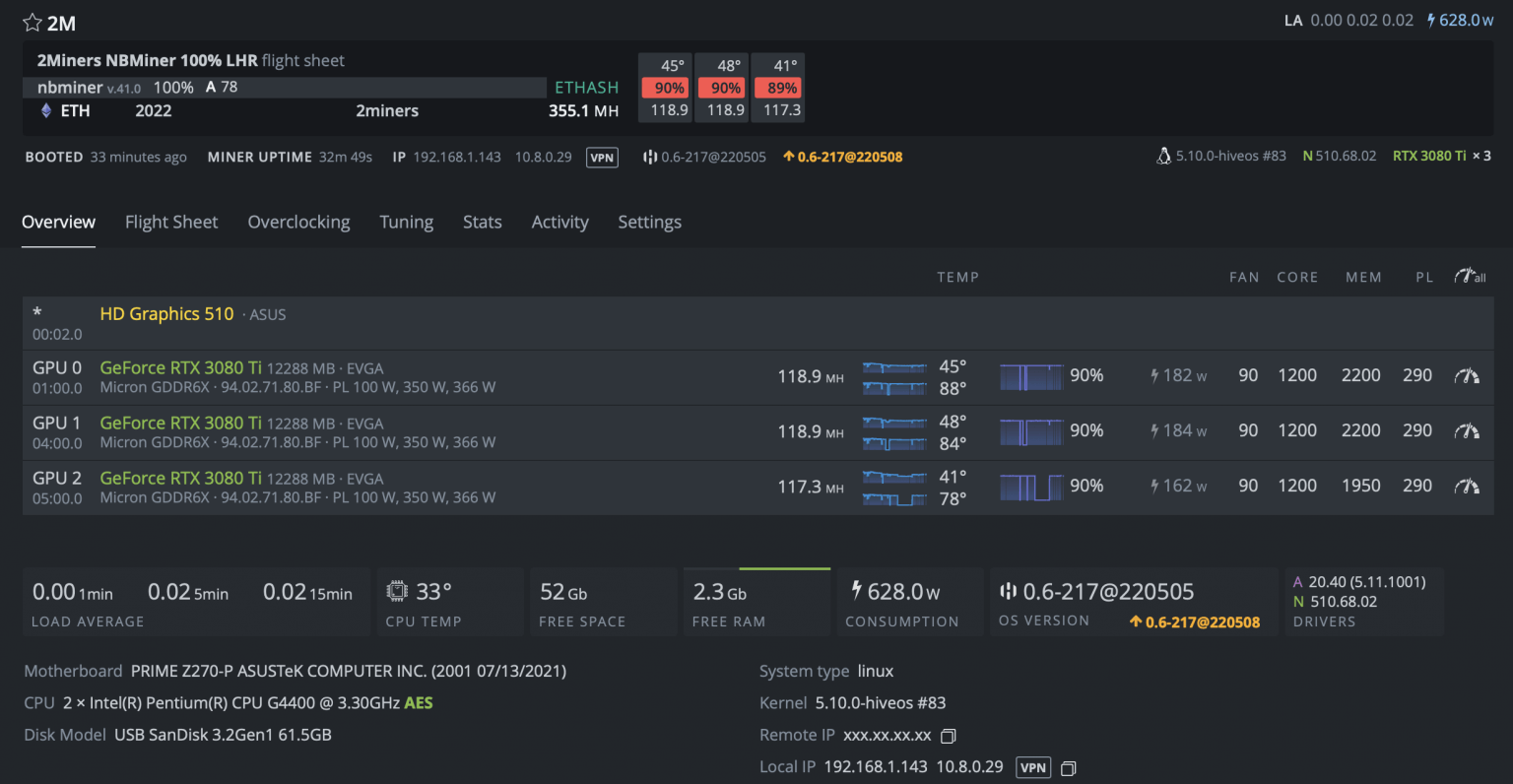Open the Settings tab
This screenshot has height=784, width=1513.
click(x=649, y=222)
